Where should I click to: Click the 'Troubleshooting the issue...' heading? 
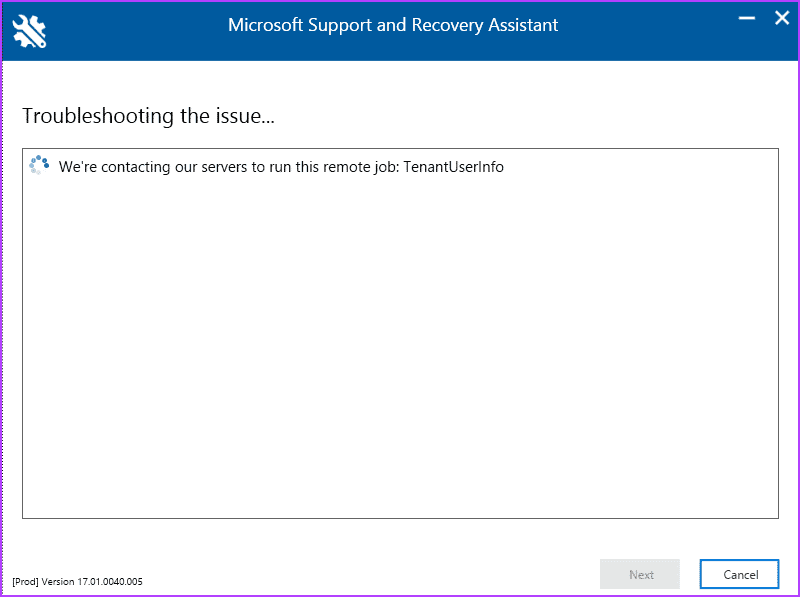click(x=148, y=116)
